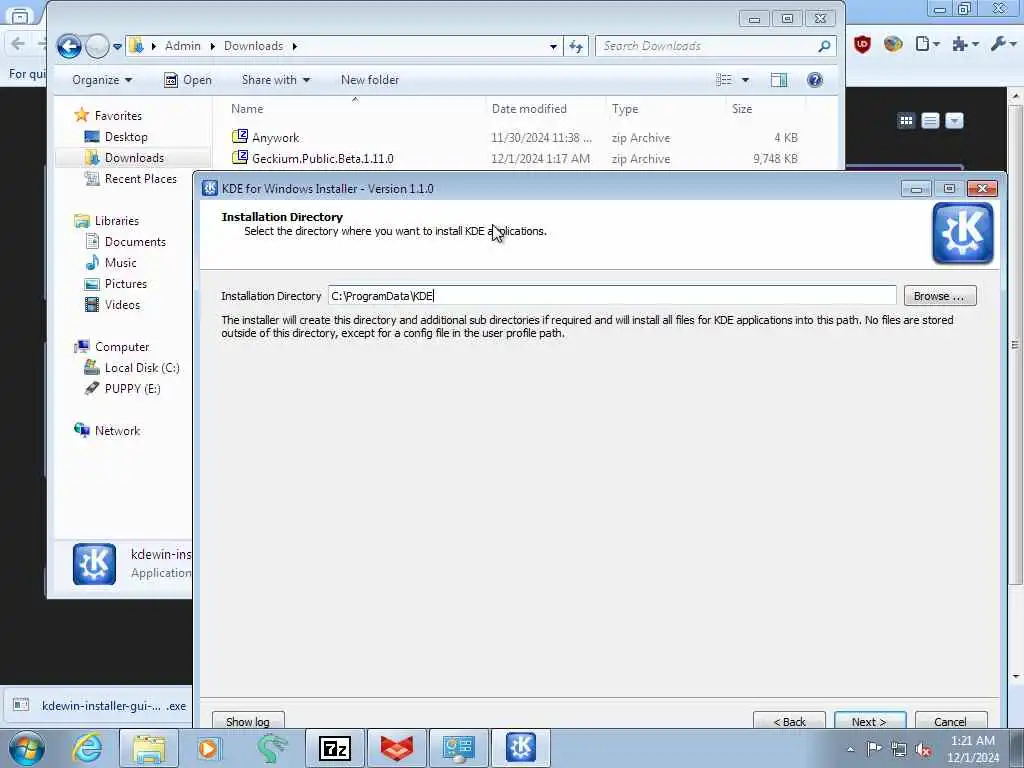Viewport: 1024px width, 768px height.
Task: Sort by the Size column header
Action: [765, 108]
